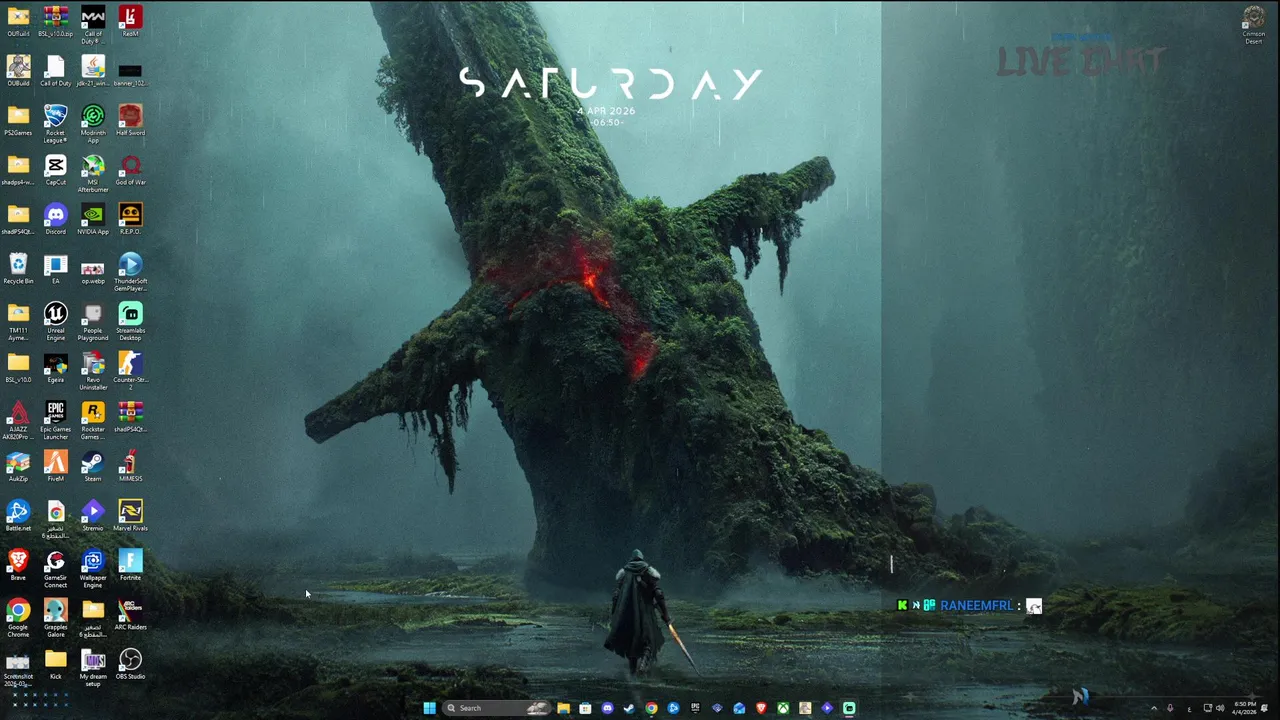Open the taskbar clock and date
The image size is (1280, 720).
(1245, 708)
